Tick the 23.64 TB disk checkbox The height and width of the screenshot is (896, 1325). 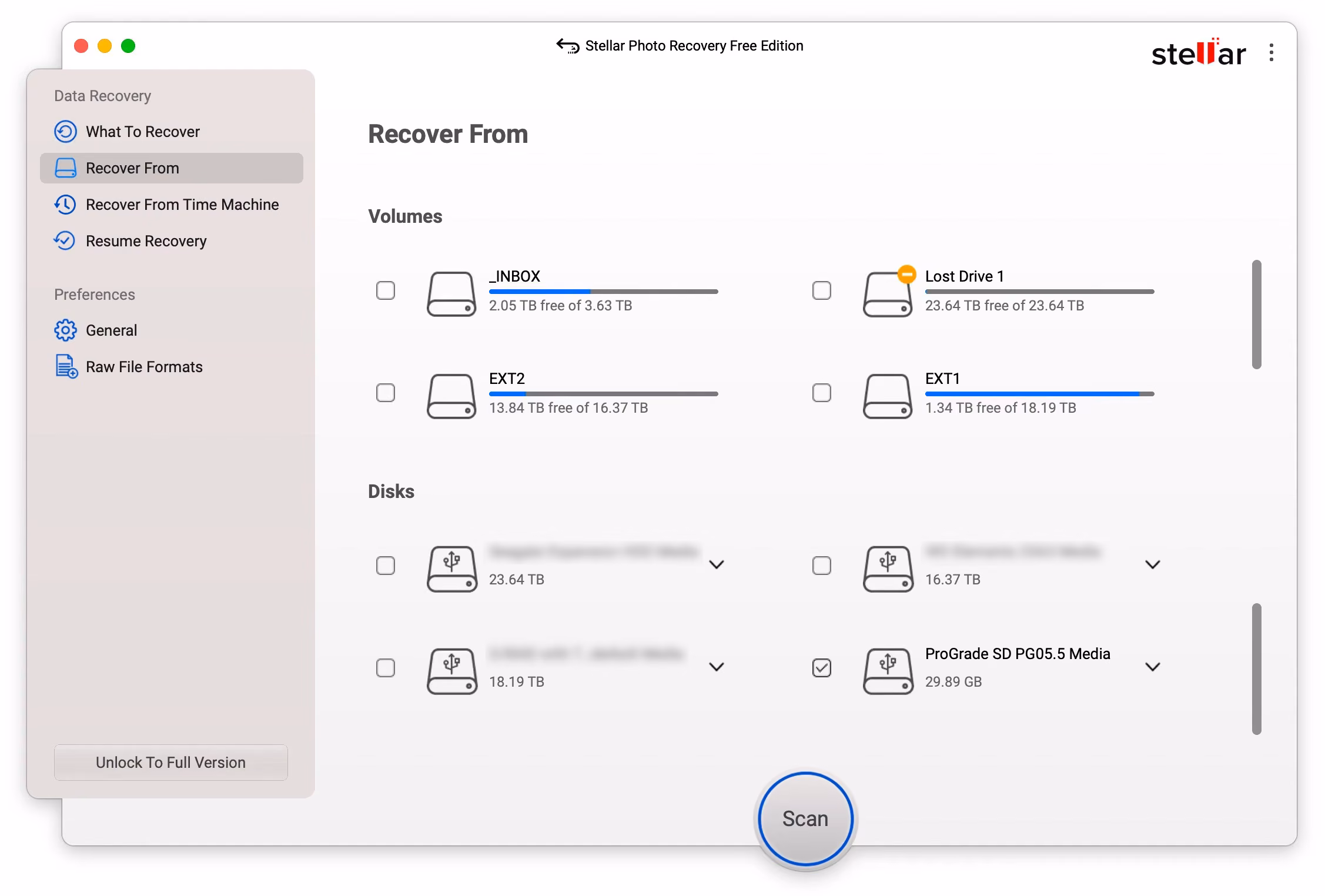[386, 566]
